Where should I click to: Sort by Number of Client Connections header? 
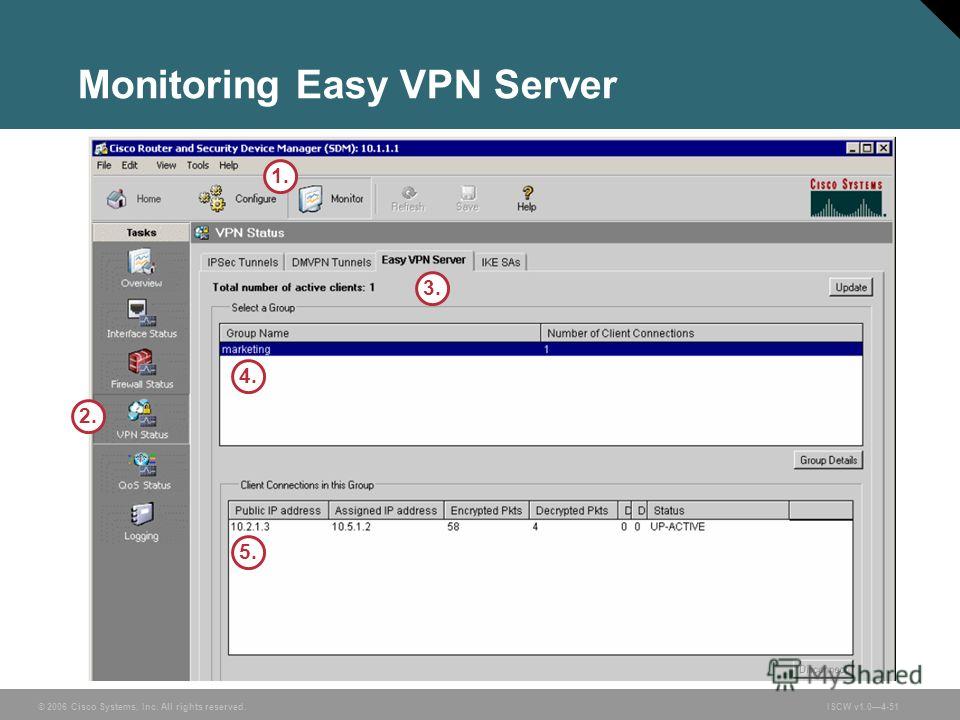coord(702,333)
